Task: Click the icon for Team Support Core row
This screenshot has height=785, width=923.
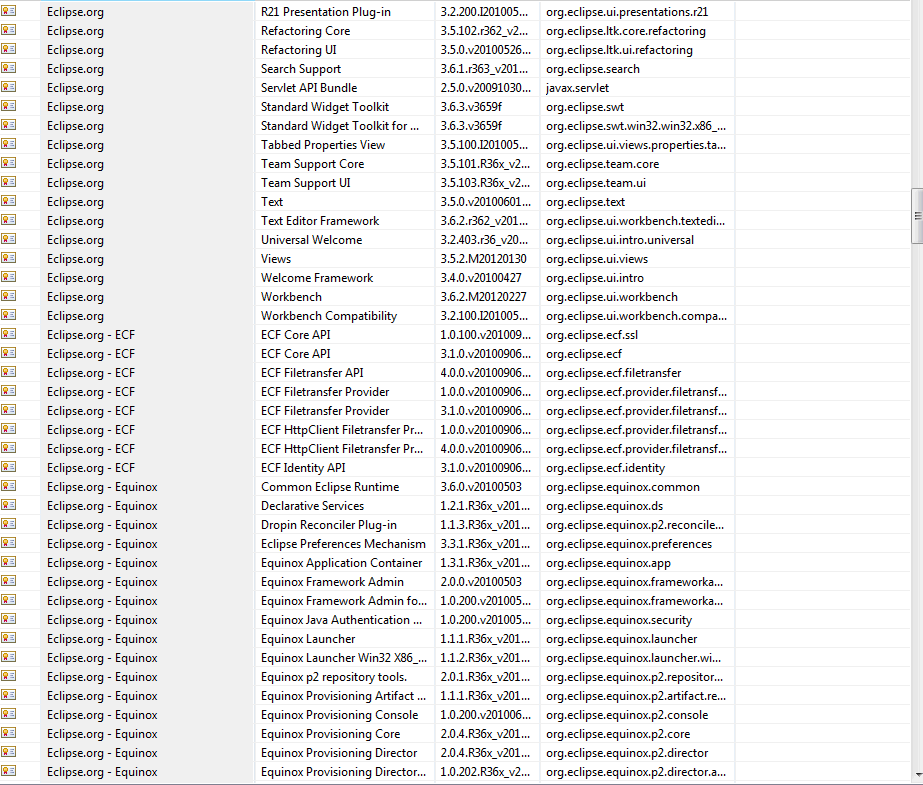Action: [8, 162]
